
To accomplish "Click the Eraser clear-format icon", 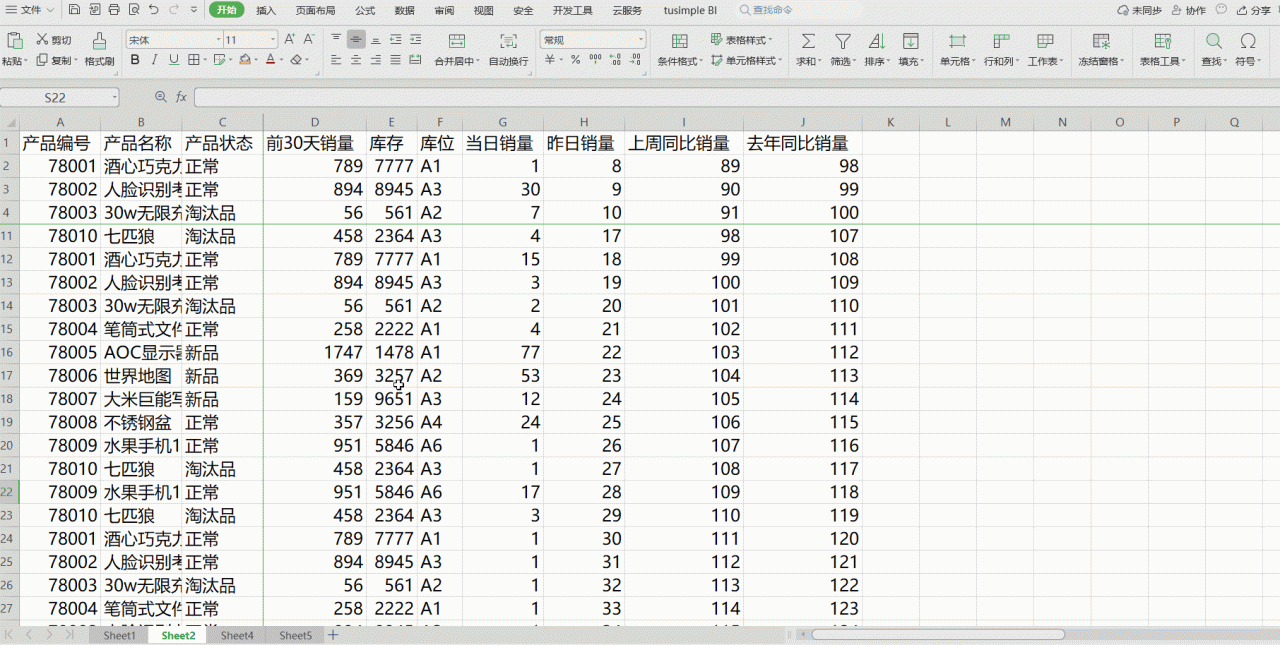I will pyautogui.click(x=296, y=60).
